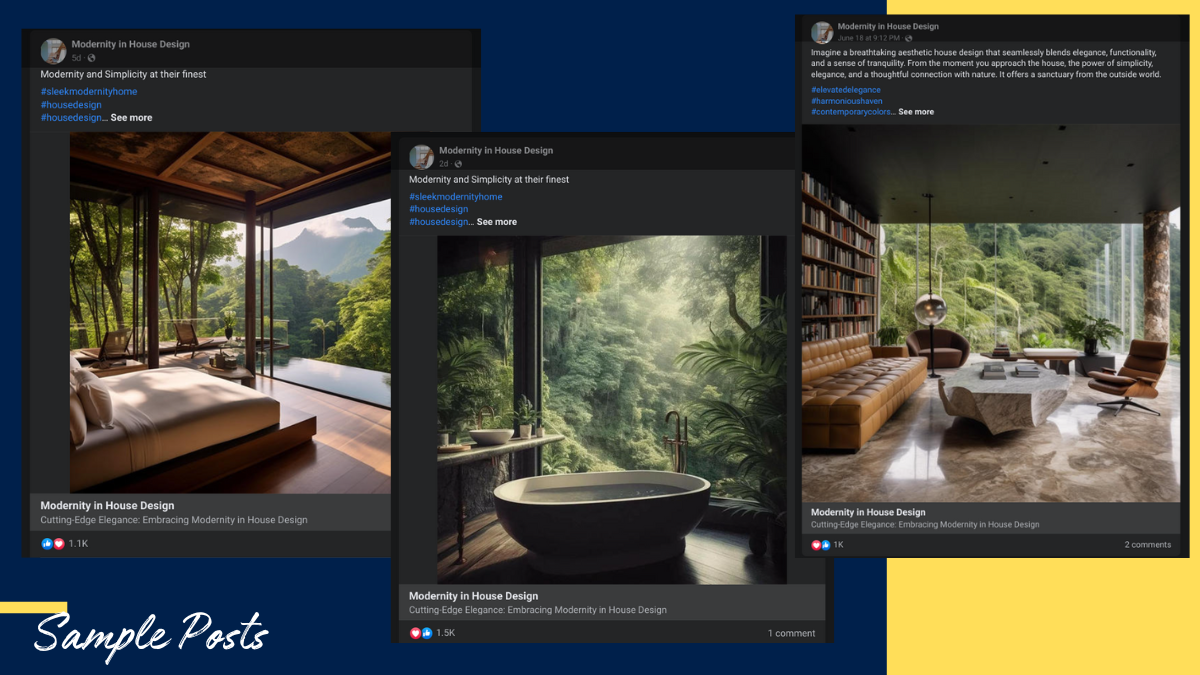Click Cutting-Edge Elegance subtitle under bedroom image
The width and height of the screenshot is (1200, 675).
point(174,520)
